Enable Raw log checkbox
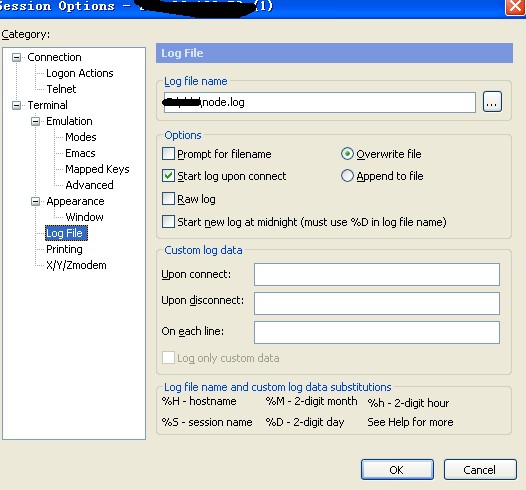This screenshot has width=526, height=490. 168,199
